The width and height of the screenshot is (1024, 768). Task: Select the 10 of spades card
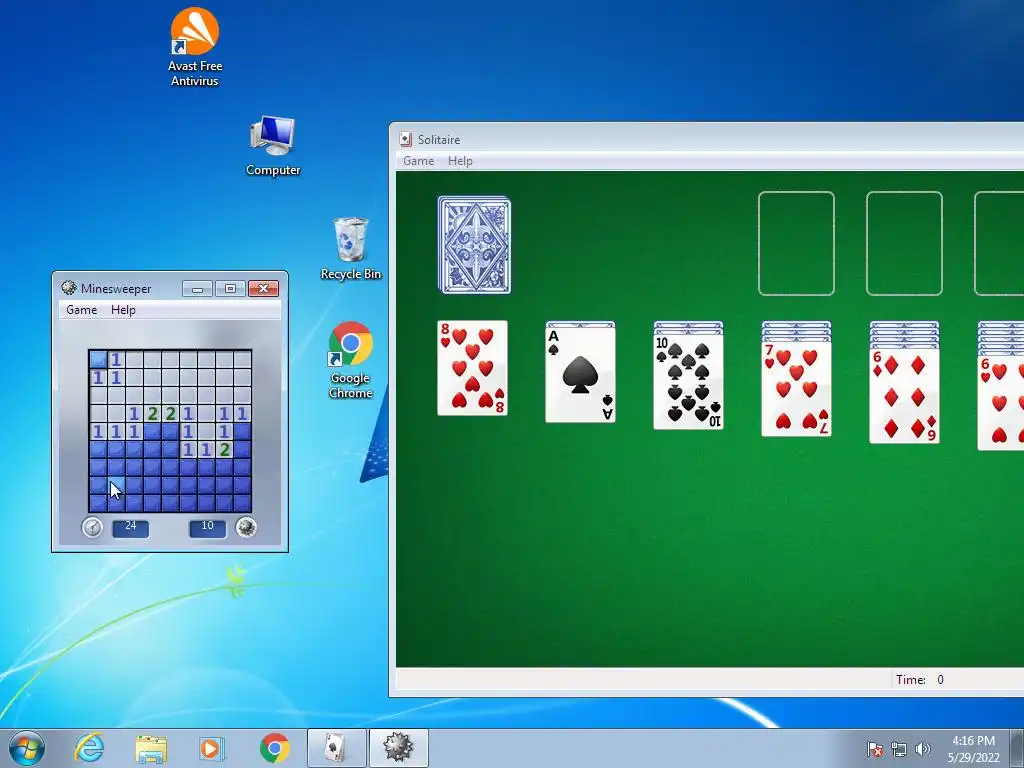[688, 381]
